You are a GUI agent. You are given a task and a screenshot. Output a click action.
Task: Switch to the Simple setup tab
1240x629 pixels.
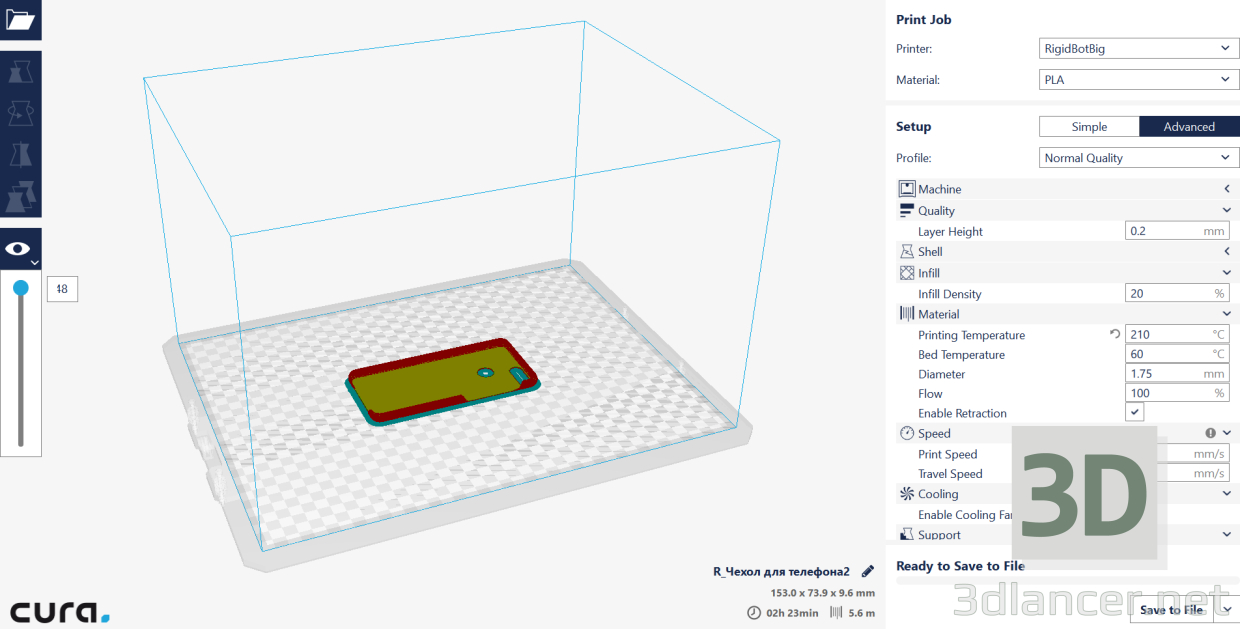click(1089, 126)
